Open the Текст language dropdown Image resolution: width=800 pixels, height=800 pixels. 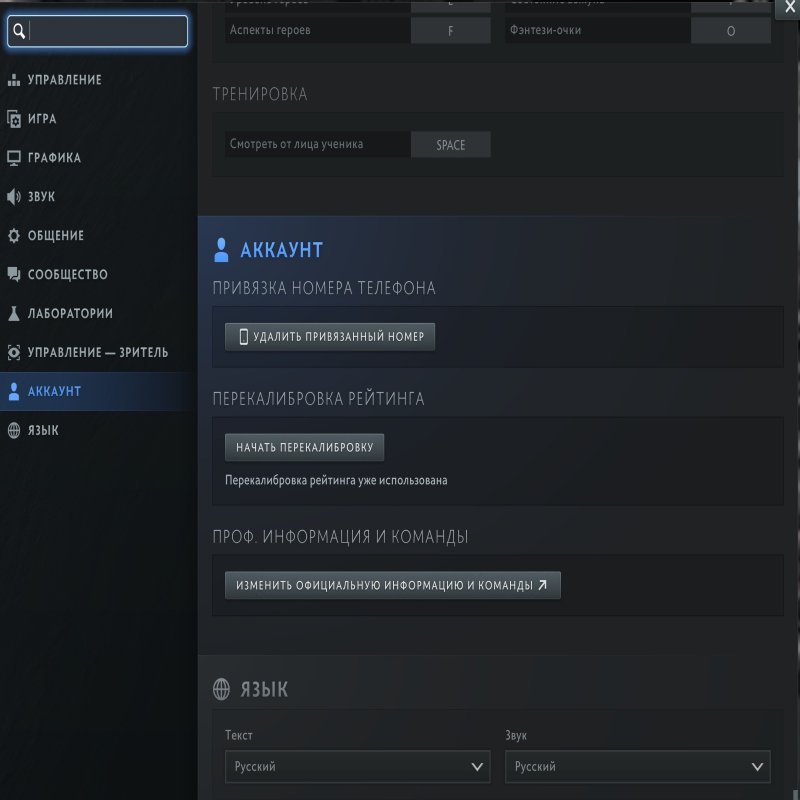(357, 767)
